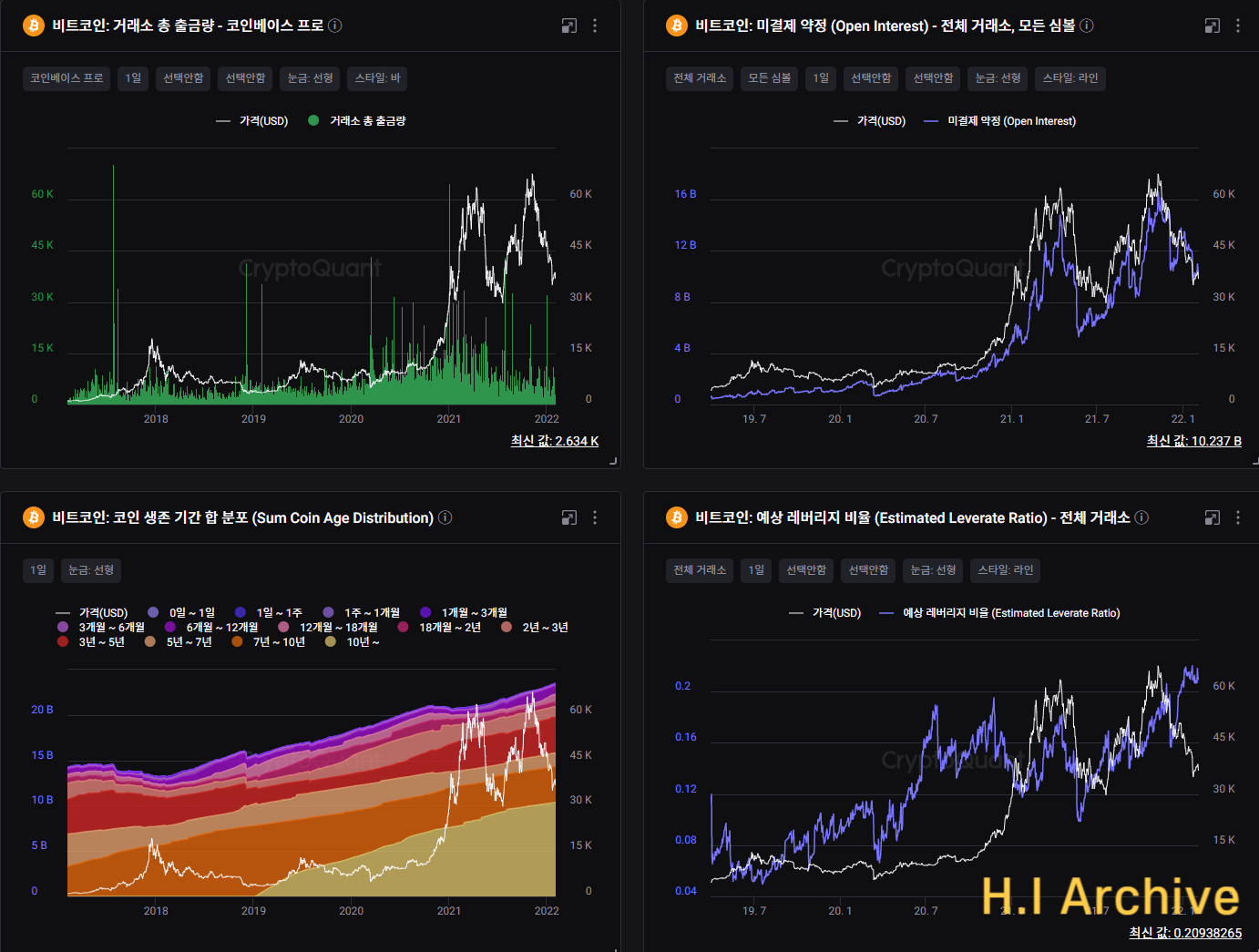The image size is (1259, 952).
Task: Open 1일 interval in Leverage Ratio chart
Action: coord(756,570)
